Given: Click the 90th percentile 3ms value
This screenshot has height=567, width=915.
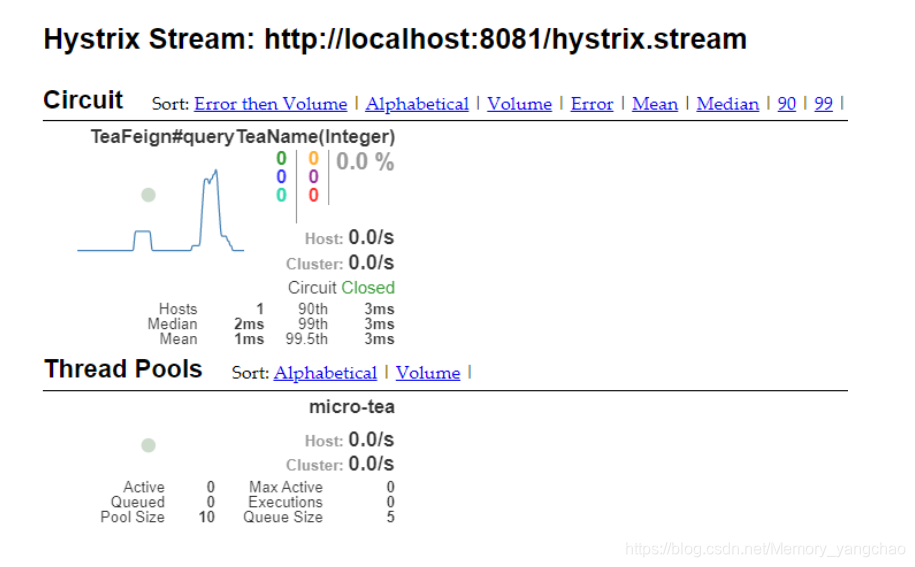Looking at the screenshot, I should [379, 309].
